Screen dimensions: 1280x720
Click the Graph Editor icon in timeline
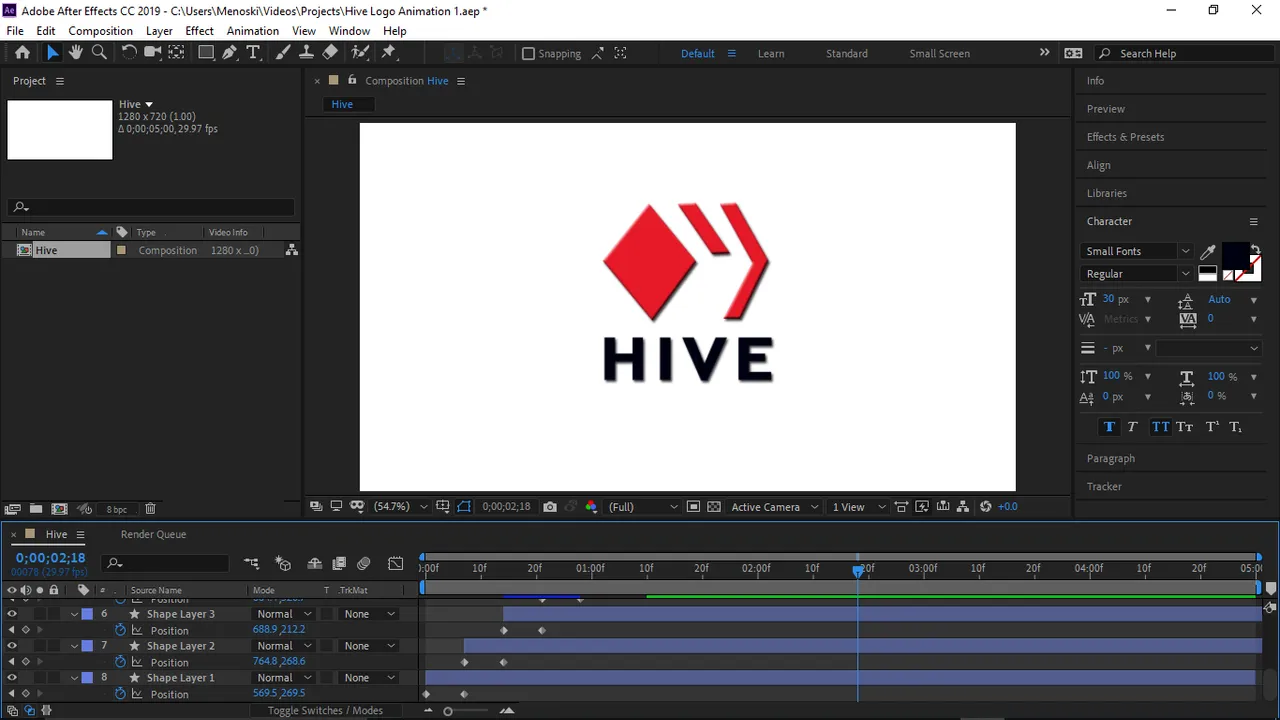click(396, 564)
